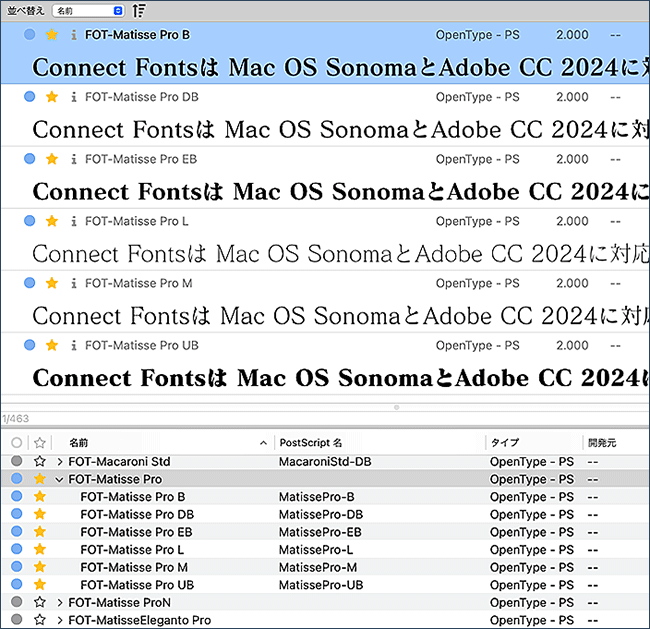Click activation circle column header
Image resolution: width=650 pixels, height=629 pixels.
click(17, 443)
